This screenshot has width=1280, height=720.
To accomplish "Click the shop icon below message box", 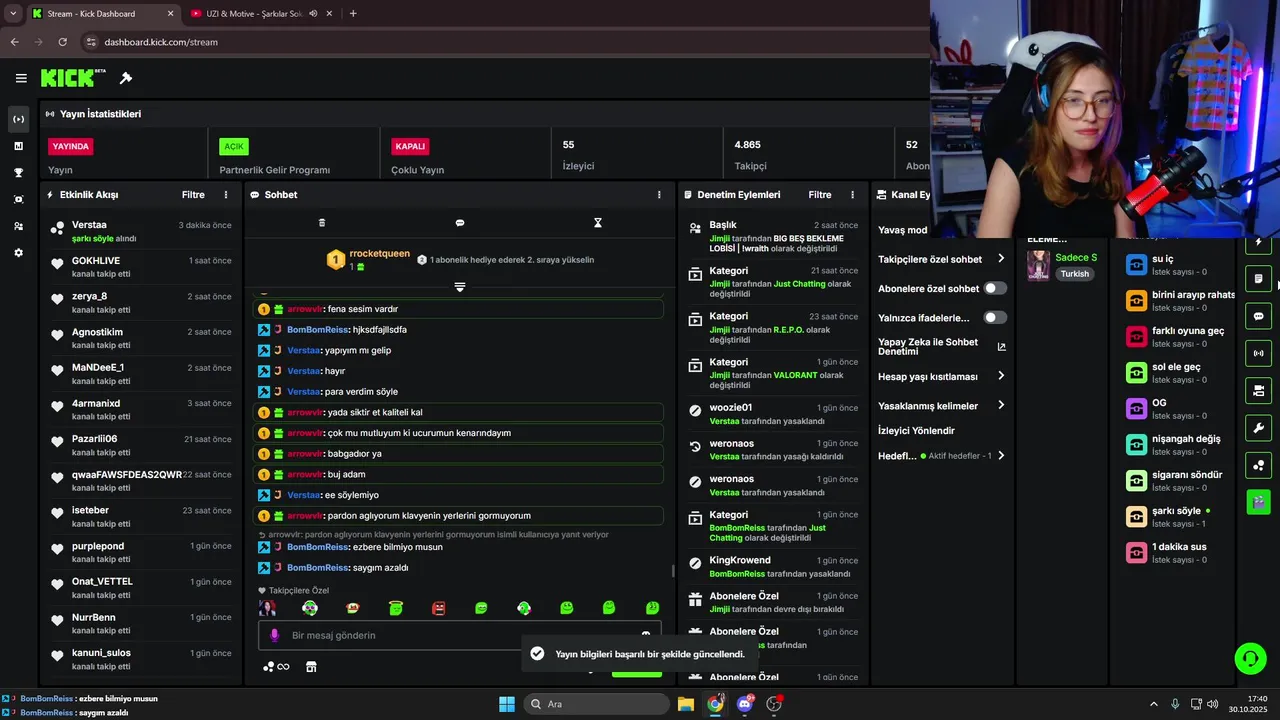I will tap(311, 667).
